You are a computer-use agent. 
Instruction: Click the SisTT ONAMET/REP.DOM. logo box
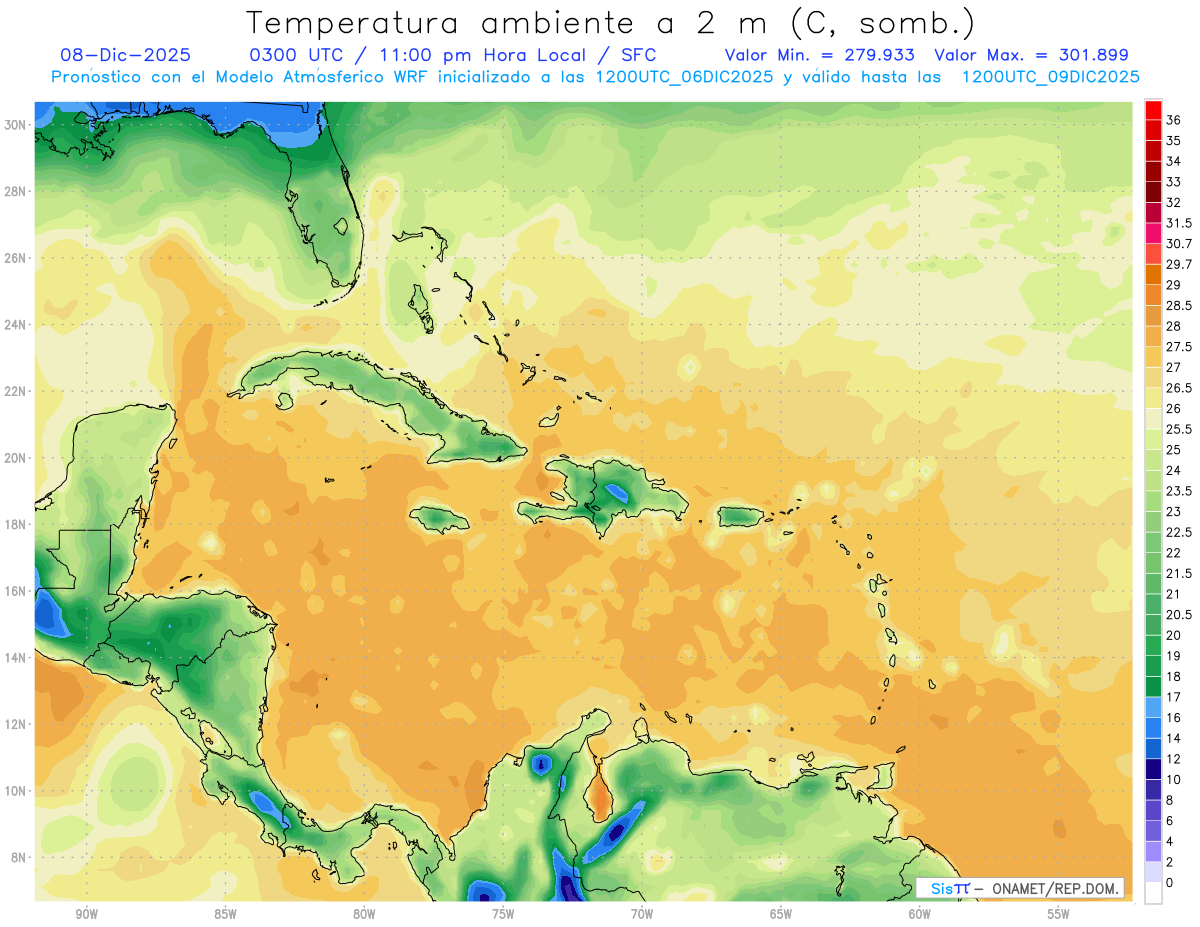click(1019, 888)
